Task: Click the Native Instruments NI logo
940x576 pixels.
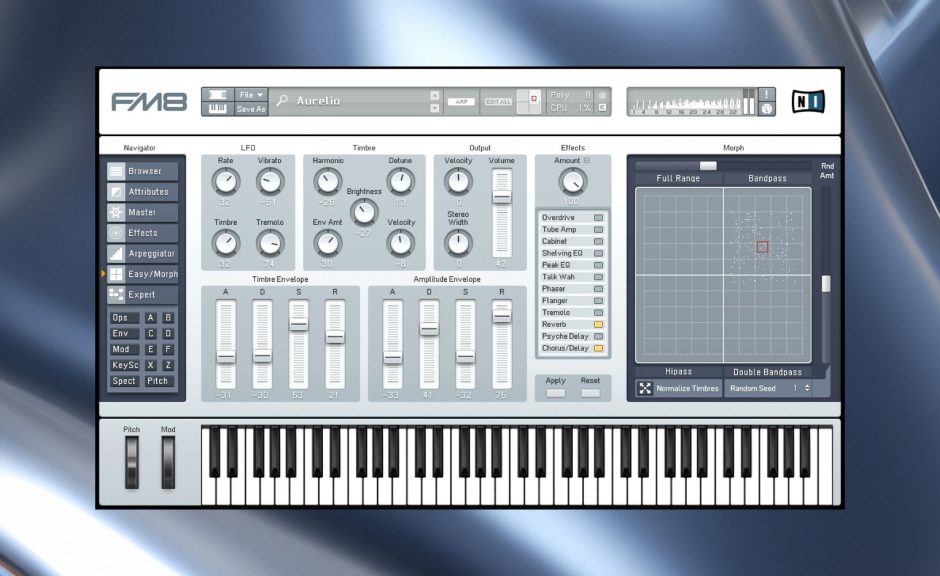Action: coord(806,101)
